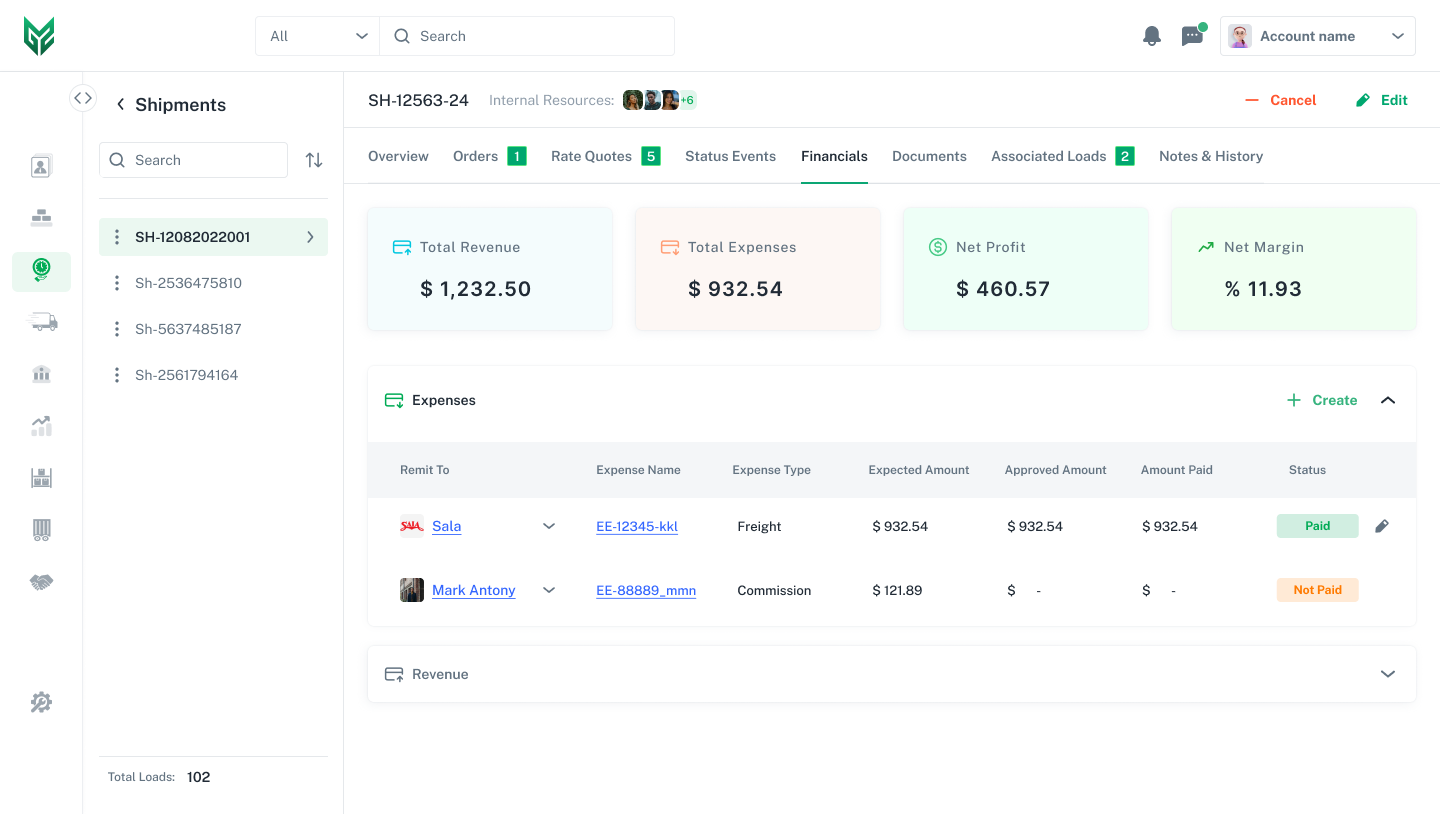Open the Account name dropdown
The height and width of the screenshot is (814, 1440).
[1318, 36]
